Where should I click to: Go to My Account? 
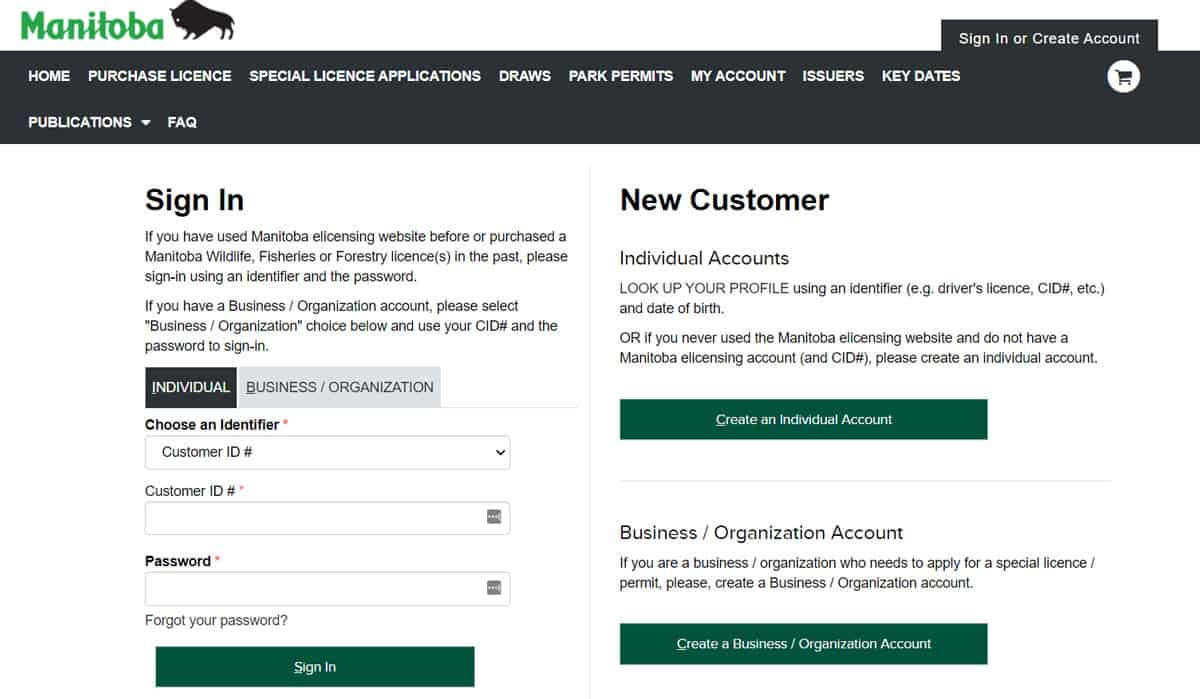(738, 76)
